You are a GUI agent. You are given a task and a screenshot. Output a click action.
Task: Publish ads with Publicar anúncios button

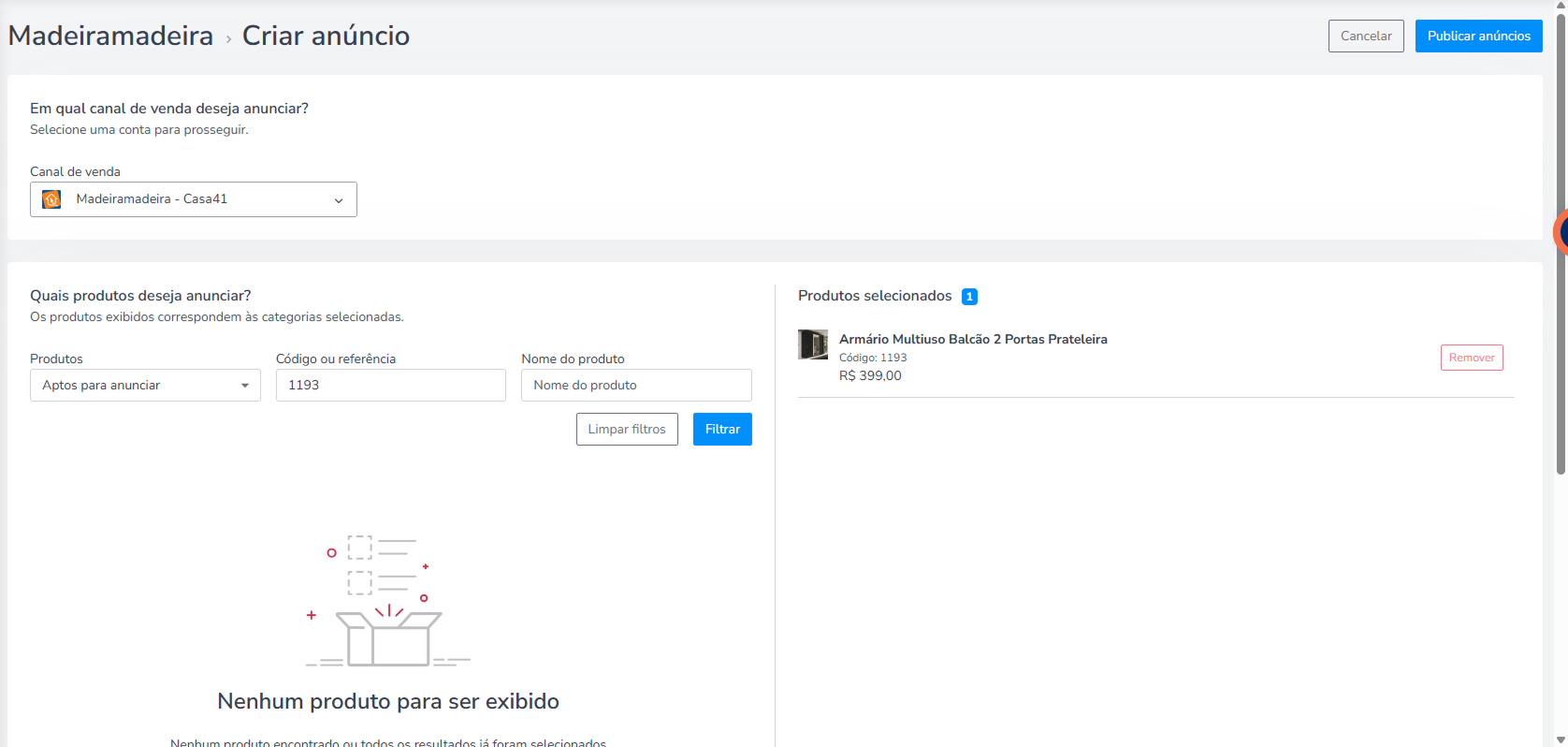[x=1478, y=36]
